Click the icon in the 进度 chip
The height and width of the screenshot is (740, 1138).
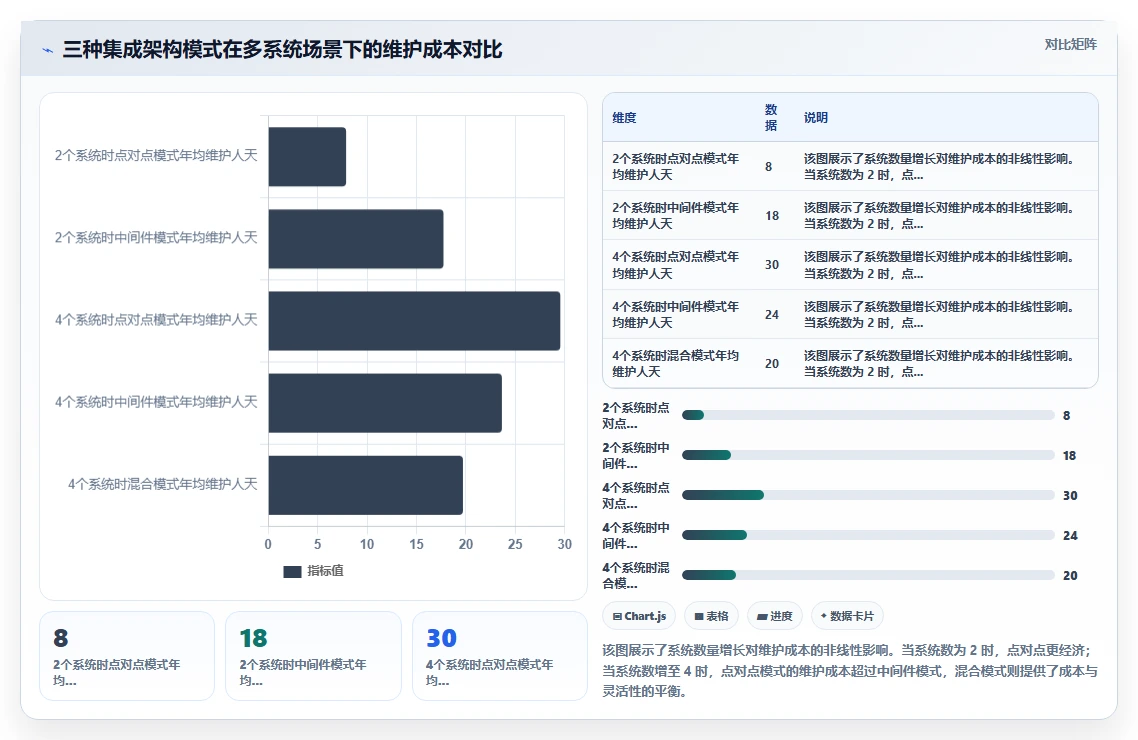[x=762, y=617]
